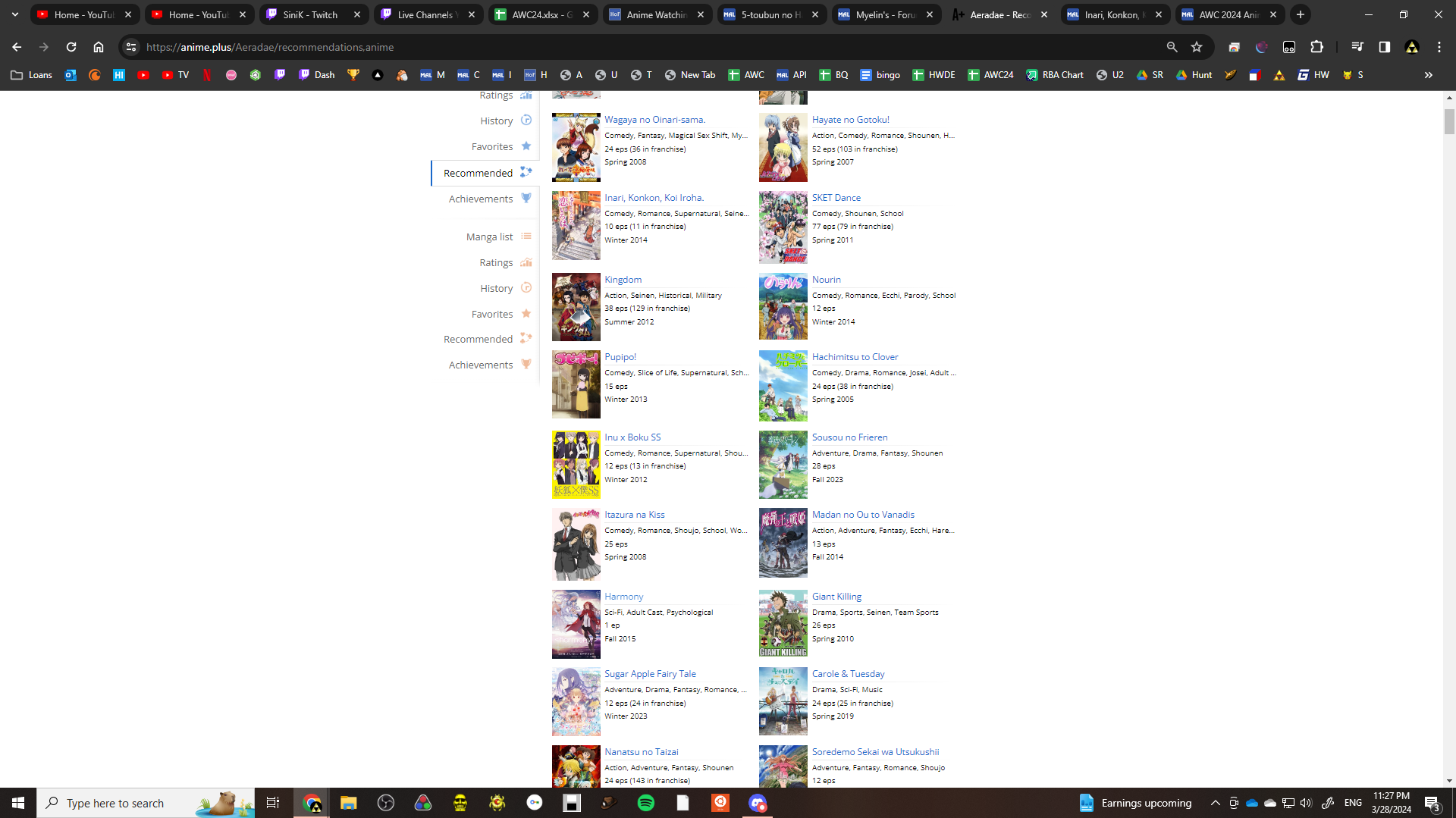Open the AWC24 bookmark

tap(990, 75)
